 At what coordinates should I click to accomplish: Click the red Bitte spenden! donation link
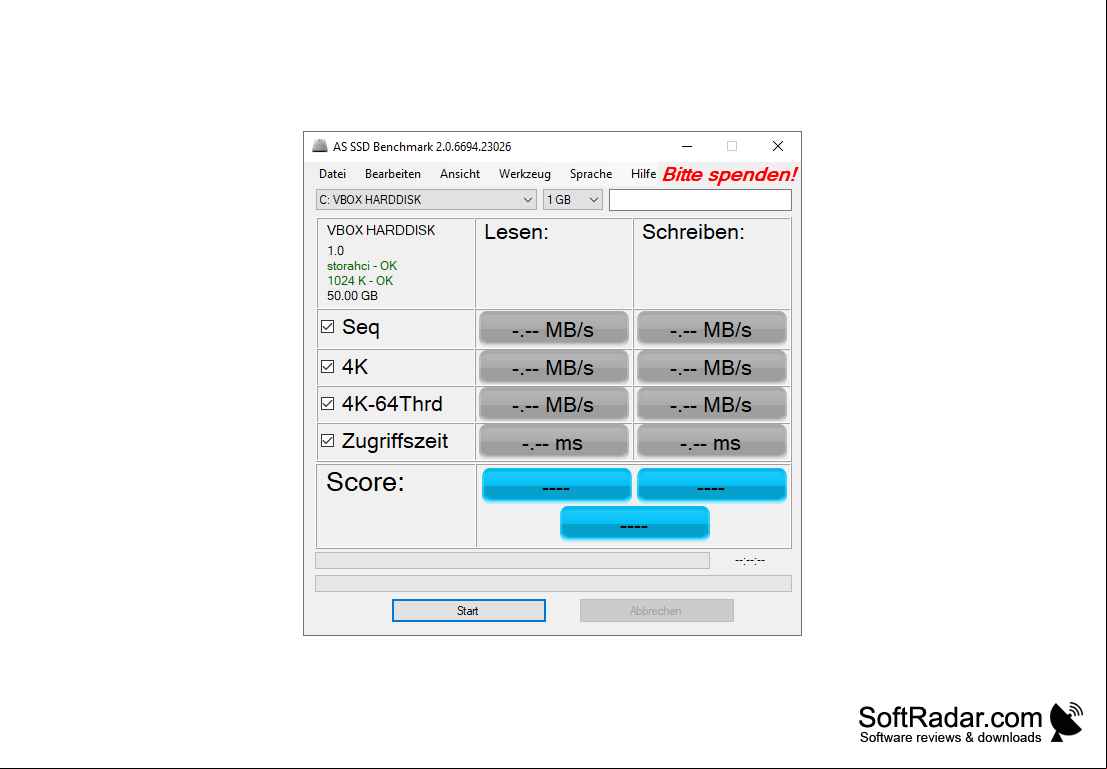[x=729, y=174]
